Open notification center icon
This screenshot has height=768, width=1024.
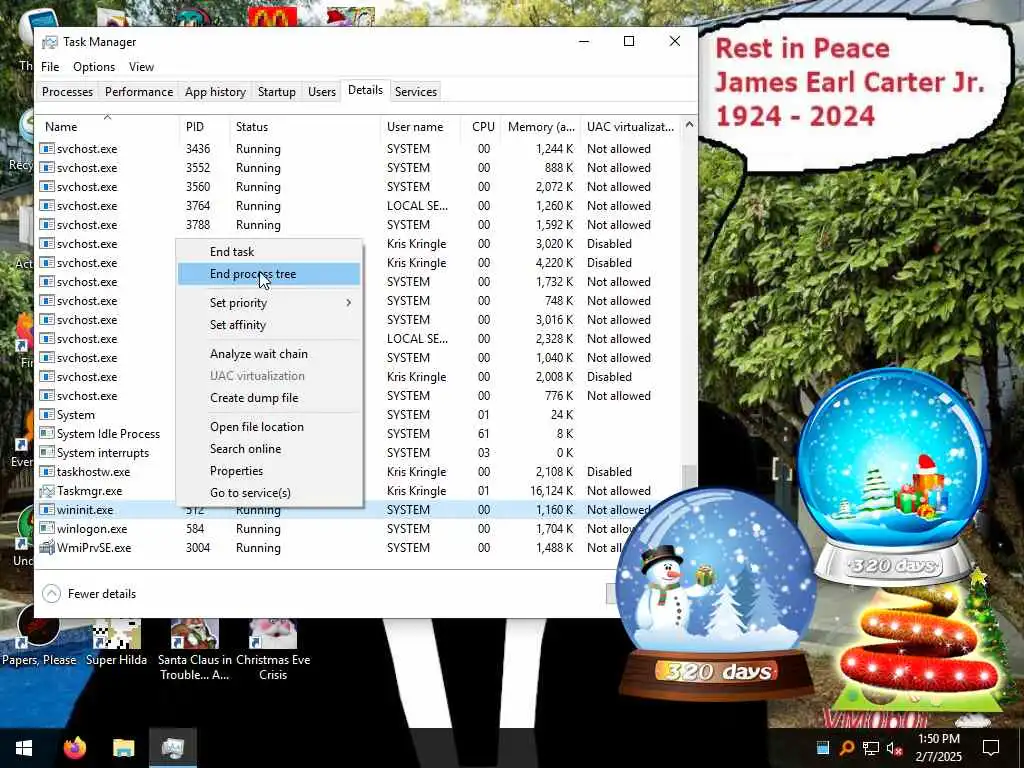(991, 748)
